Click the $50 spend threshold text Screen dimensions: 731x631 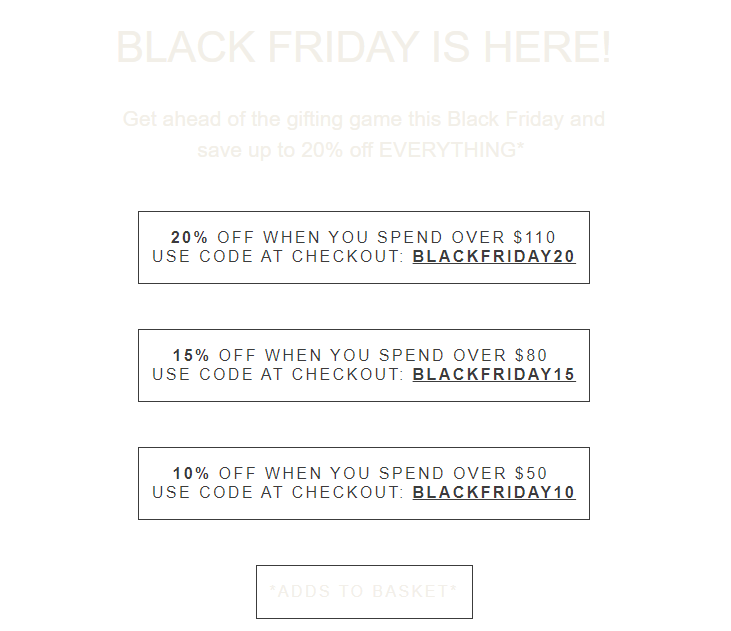pos(531,473)
